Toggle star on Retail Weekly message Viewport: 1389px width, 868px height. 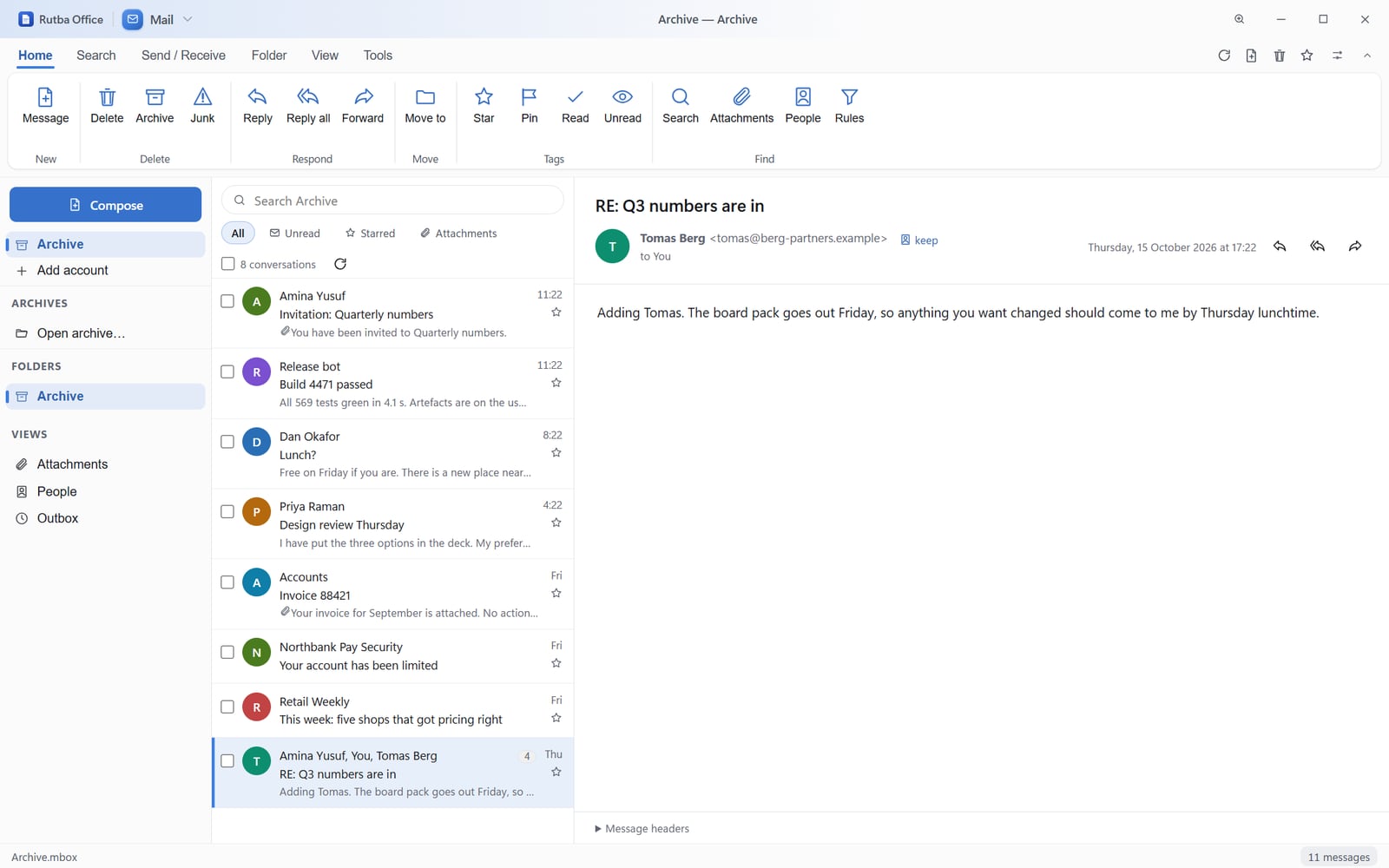556,718
